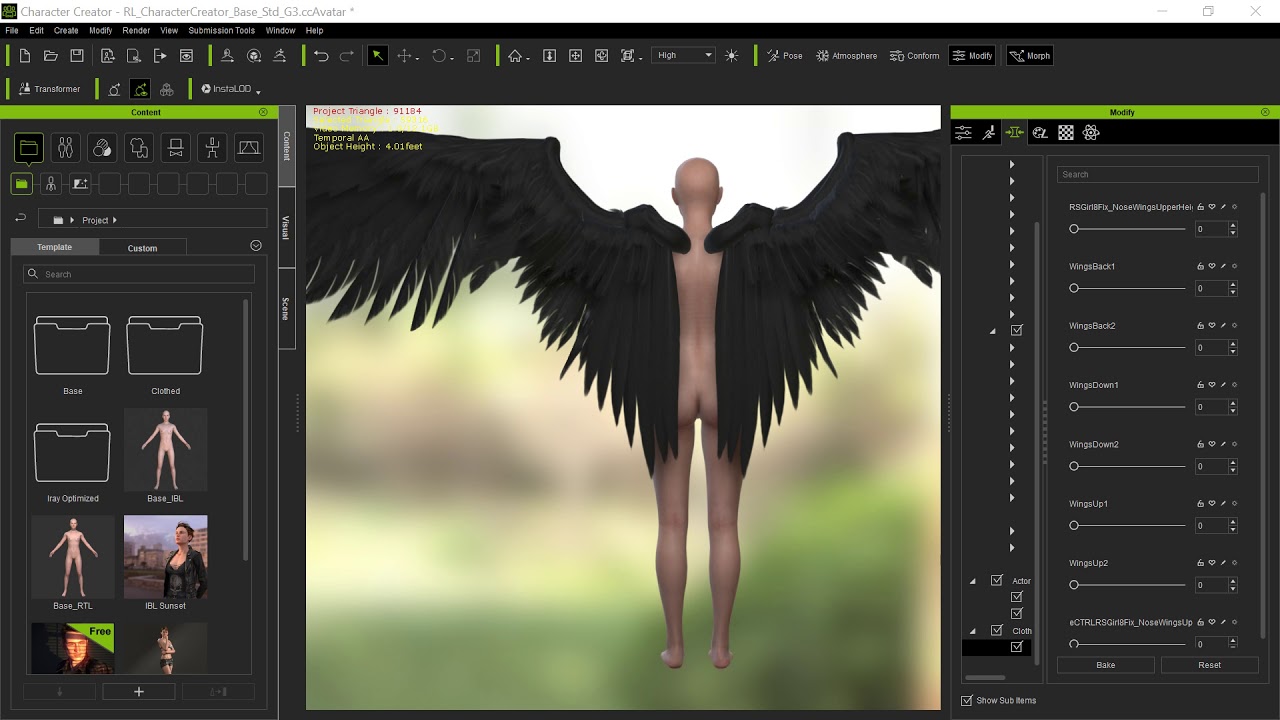Image resolution: width=1280 pixels, height=720 pixels.
Task: Toggle Show Sub Items checkbox
Action: 966,700
